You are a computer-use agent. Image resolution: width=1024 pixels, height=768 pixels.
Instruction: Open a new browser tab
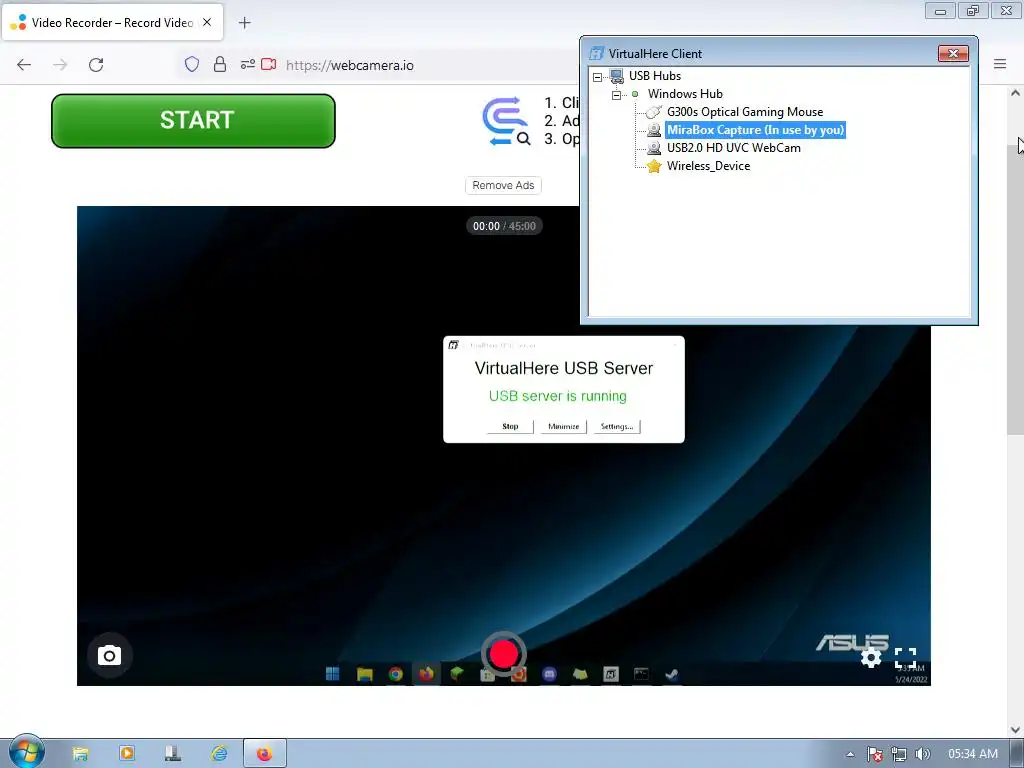244,23
